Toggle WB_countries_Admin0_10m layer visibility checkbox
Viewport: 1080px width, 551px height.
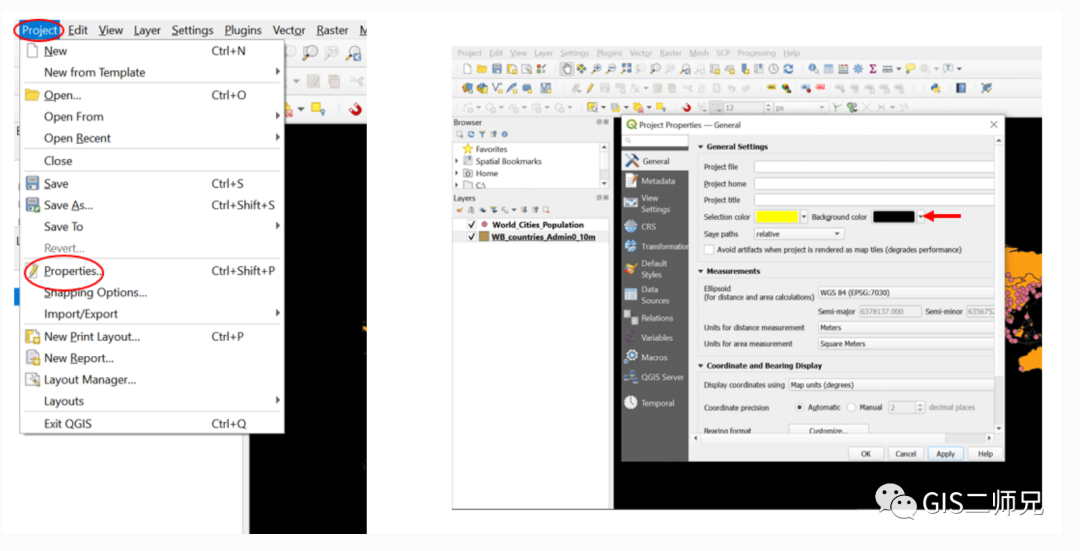472,237
